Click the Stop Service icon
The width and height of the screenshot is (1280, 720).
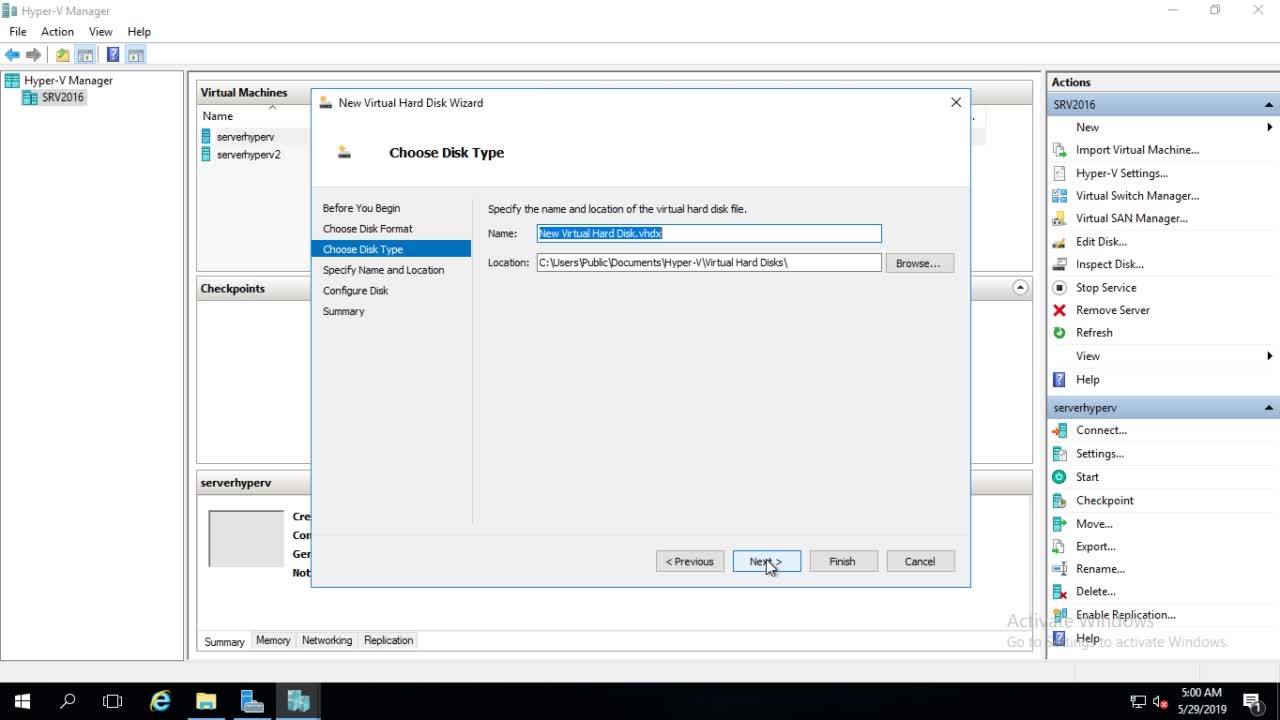click(1059, 287)
